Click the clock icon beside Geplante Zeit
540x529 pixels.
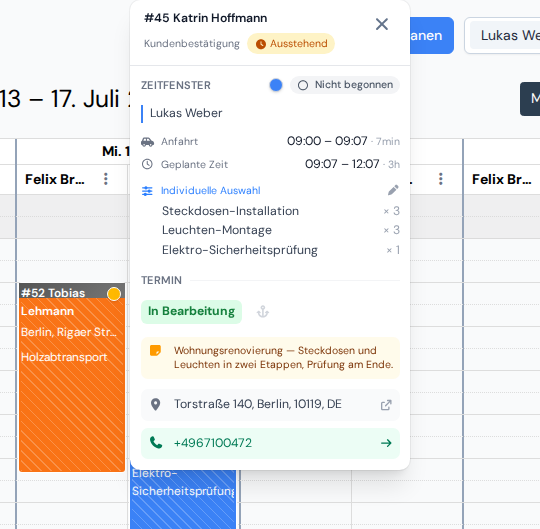click(x=147, y=164)
